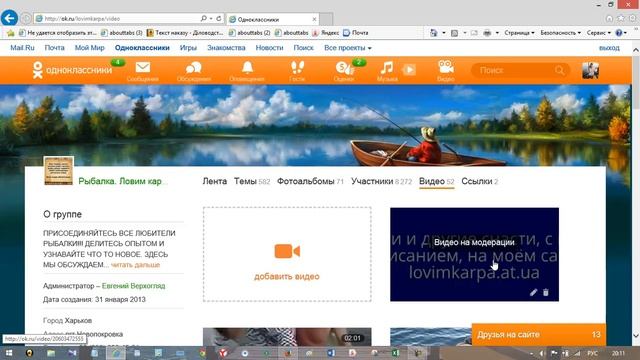Click the добавить видео button
Screen dimensions: 640x360
tap(287, 276)
